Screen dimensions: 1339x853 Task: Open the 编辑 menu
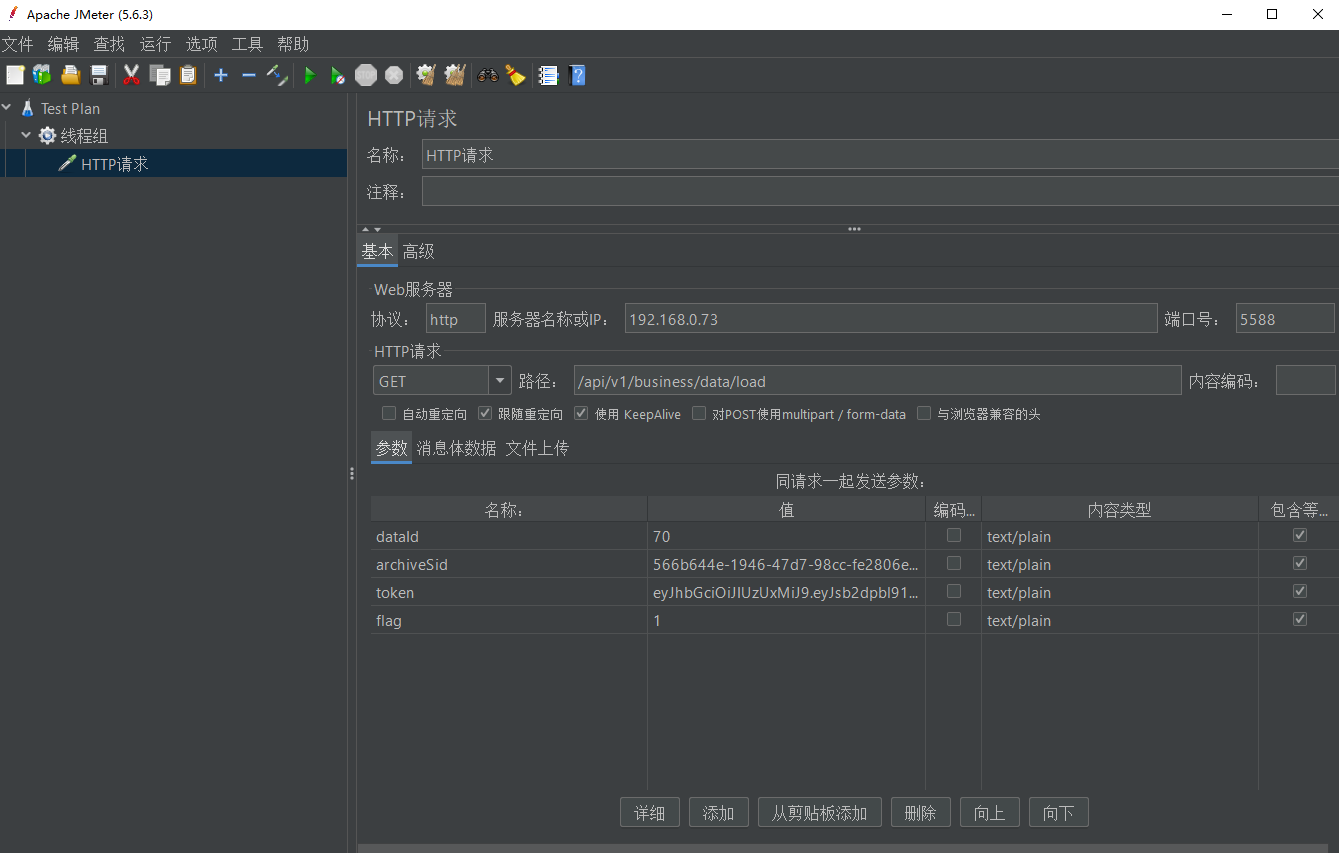[63, 44]
